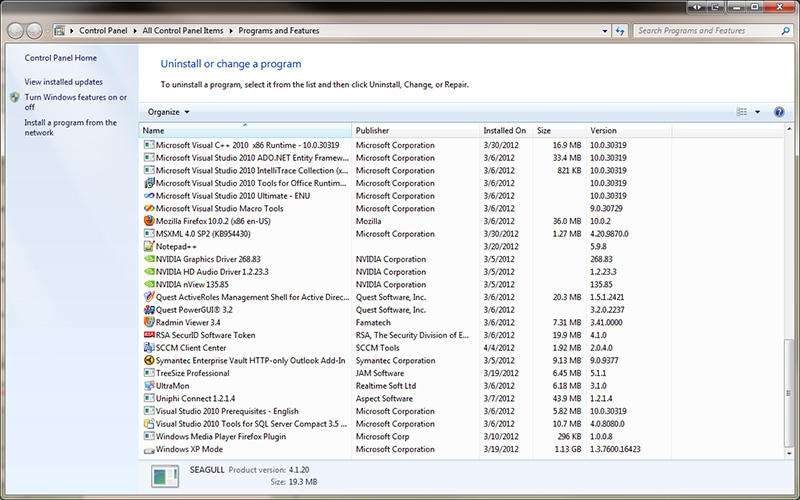Click the RSA SecurID Software Token icon
The width and height of the screenshot is (800, 500).
coord(149,335)
